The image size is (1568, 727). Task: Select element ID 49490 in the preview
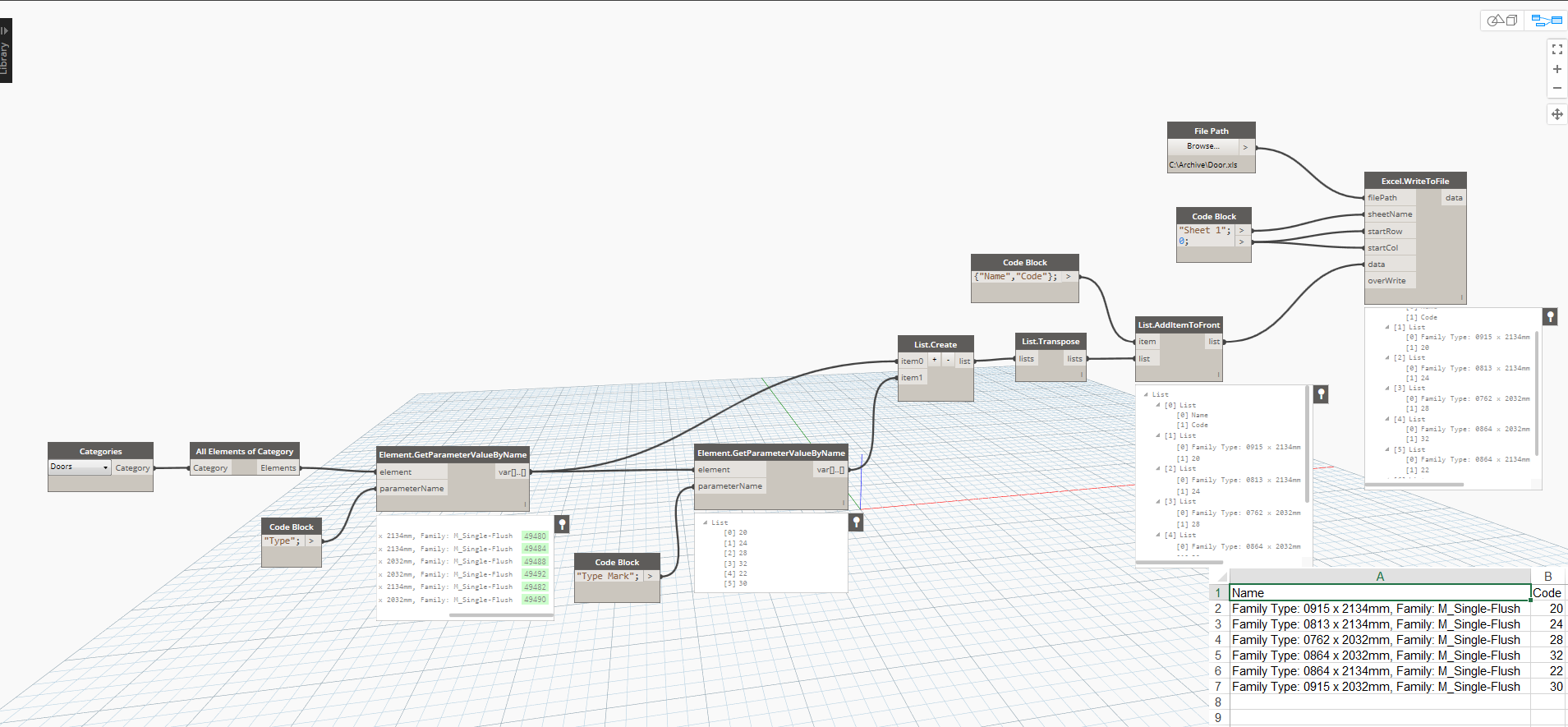coord(535,600)
